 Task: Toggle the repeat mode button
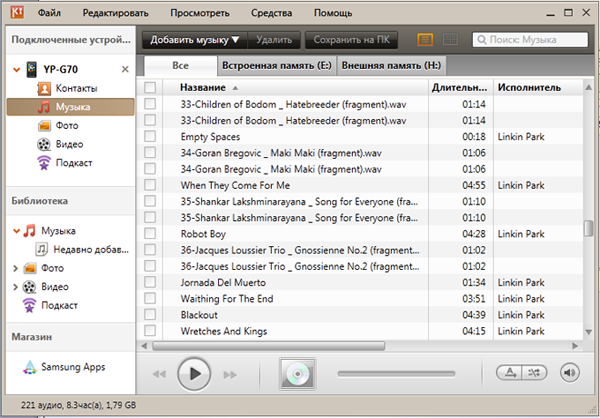(509, 372)
